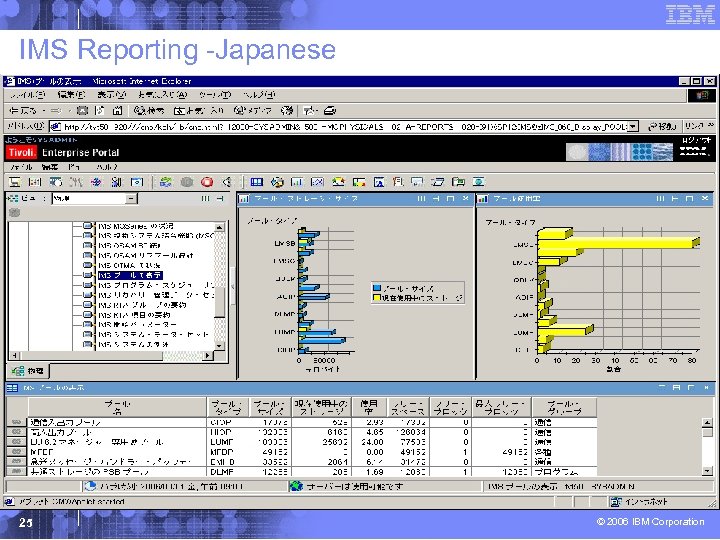Select the Bar chart view icon

point(297,182)
